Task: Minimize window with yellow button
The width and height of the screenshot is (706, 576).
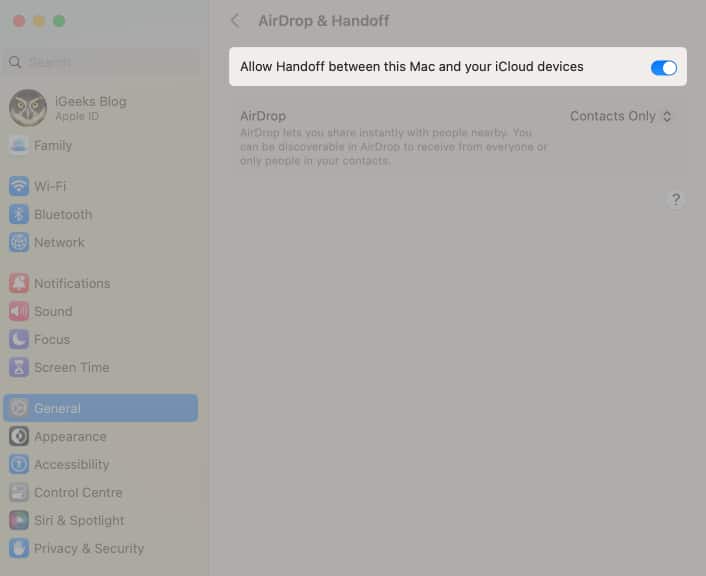Action: click(x=39, y=21)
